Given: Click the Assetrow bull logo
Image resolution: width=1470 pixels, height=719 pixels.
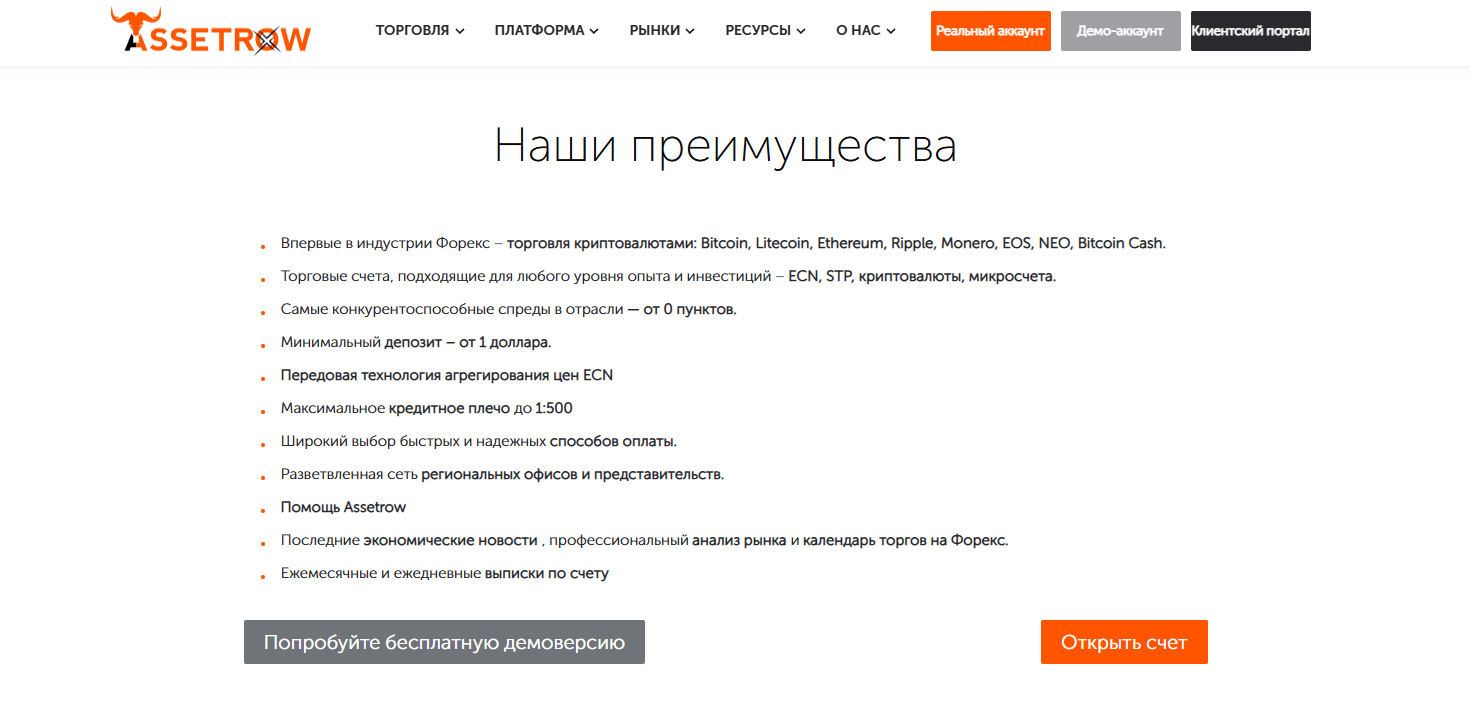Looking at the screenshot, I should (x=211, y=31).
